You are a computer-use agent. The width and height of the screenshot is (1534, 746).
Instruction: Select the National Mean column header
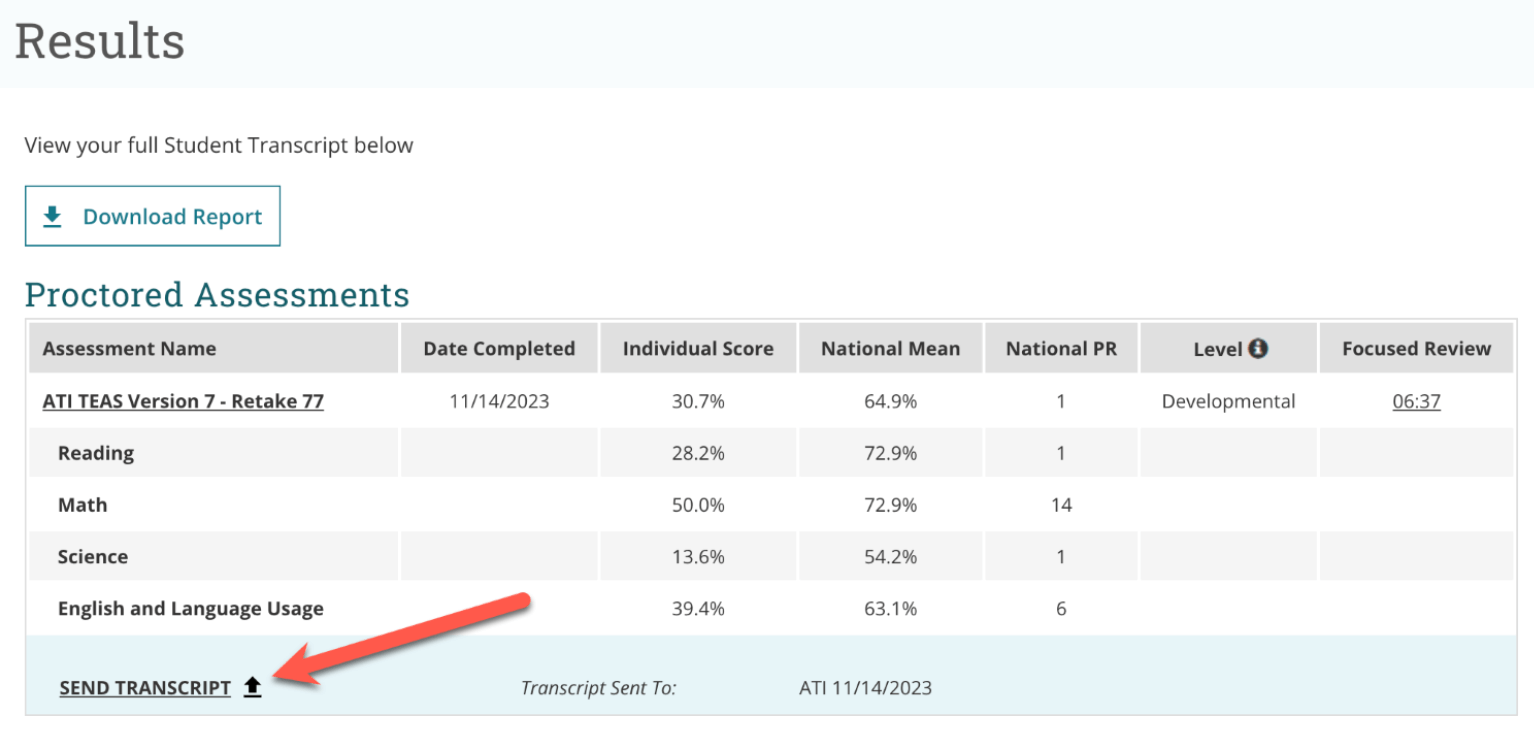[x=890, y=348]
